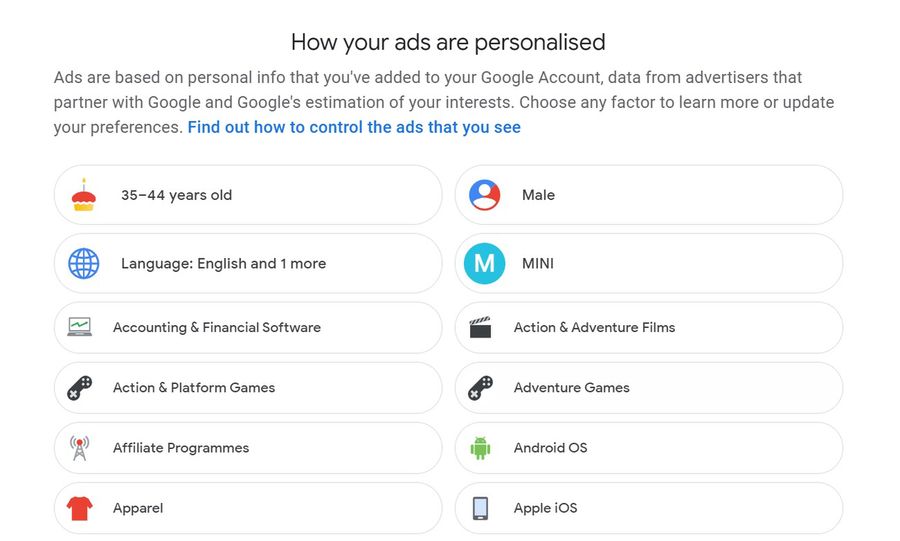This screenshot has width=900, height=541.
Task: Select the Action & Adventure Films interest
Action: [649, 328]
